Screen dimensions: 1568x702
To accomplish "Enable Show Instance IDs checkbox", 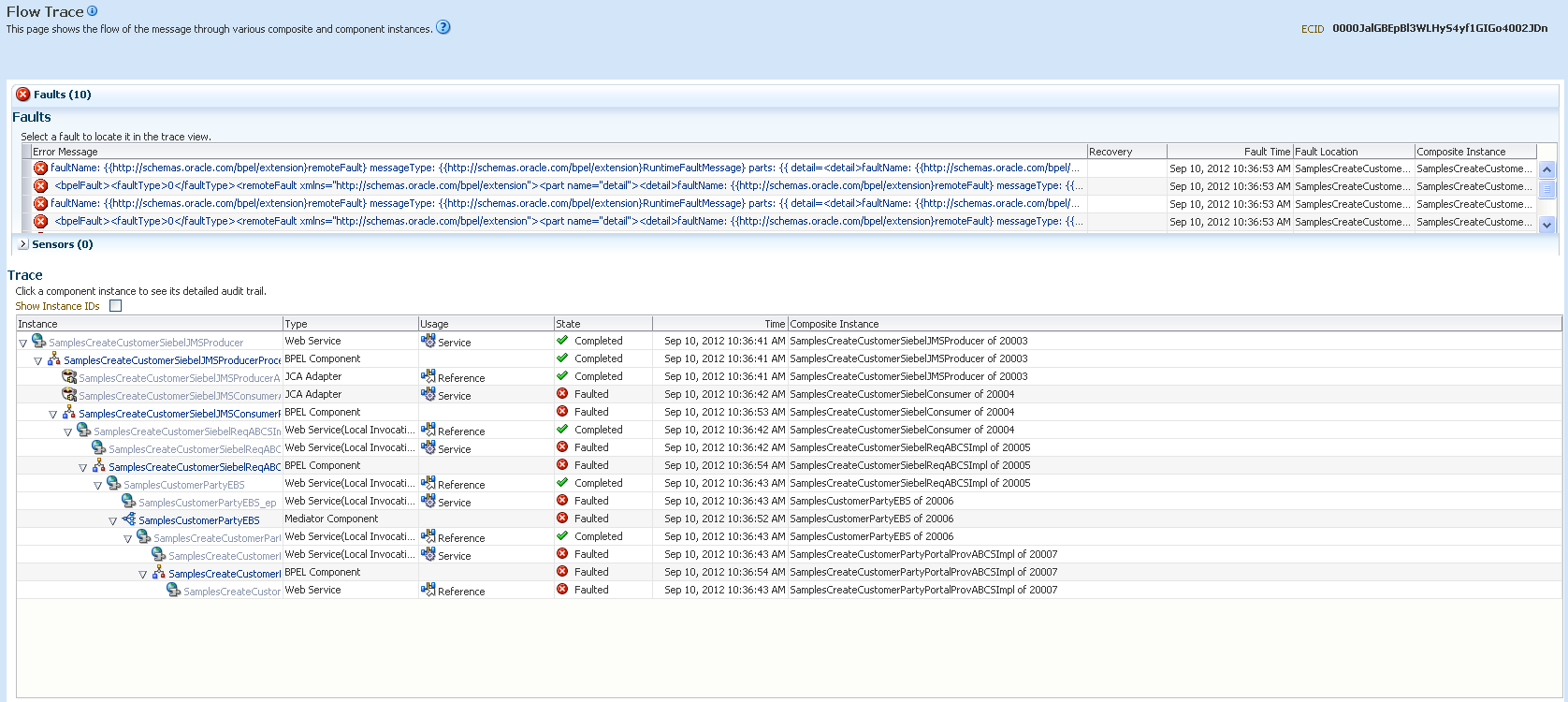I will point(115,306).
